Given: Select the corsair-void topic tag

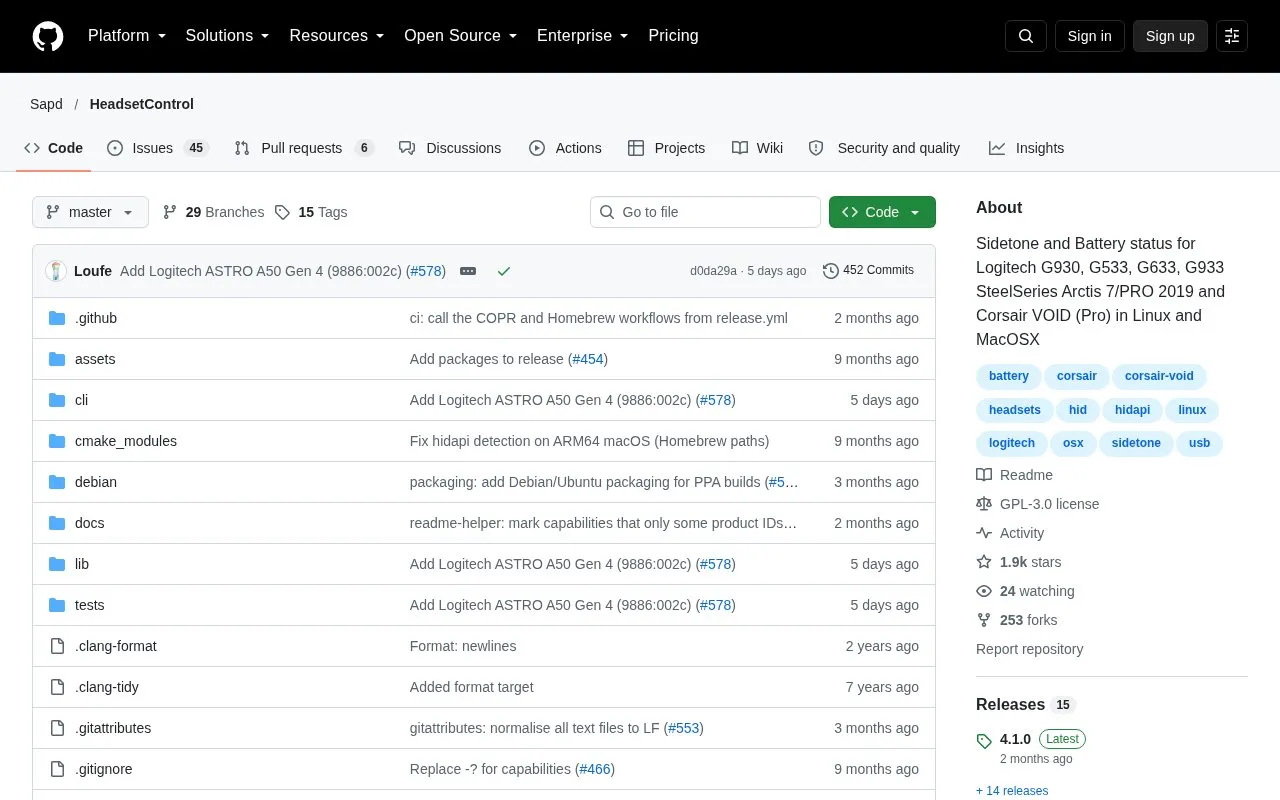Looking at the screenshot, I should [x=1159, y=376].
